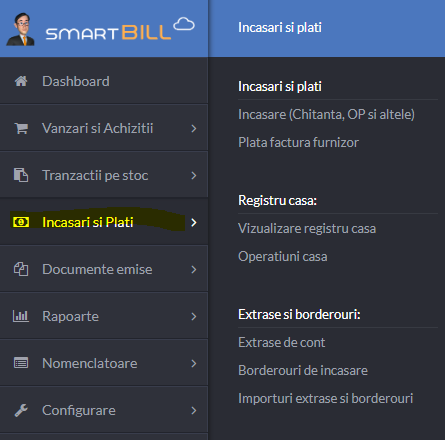Click the Documente emise copy icon
Viewport: 445px width, 440px height.
(x=21, y=269)
